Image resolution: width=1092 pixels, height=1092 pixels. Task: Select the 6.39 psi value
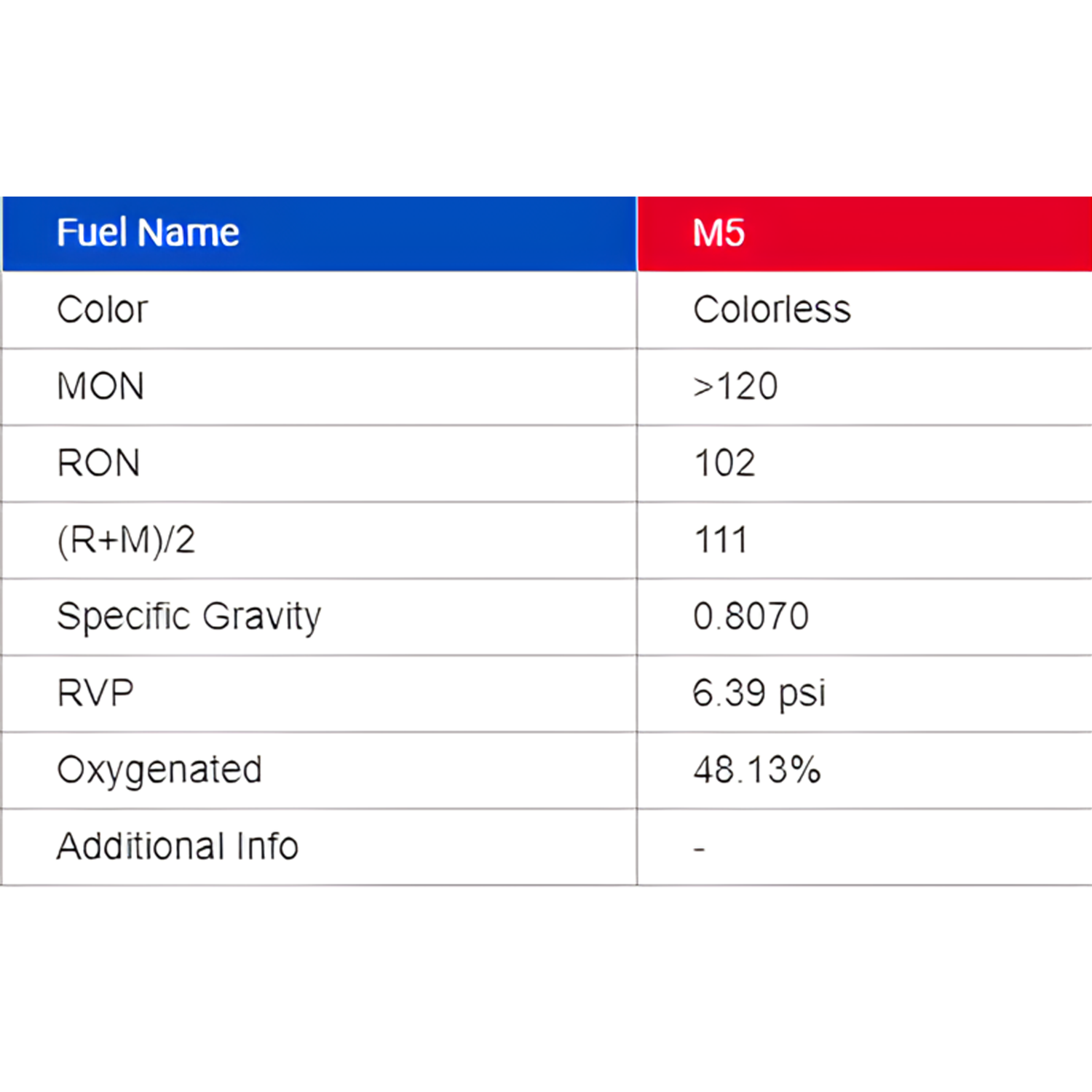coord(759,694)
